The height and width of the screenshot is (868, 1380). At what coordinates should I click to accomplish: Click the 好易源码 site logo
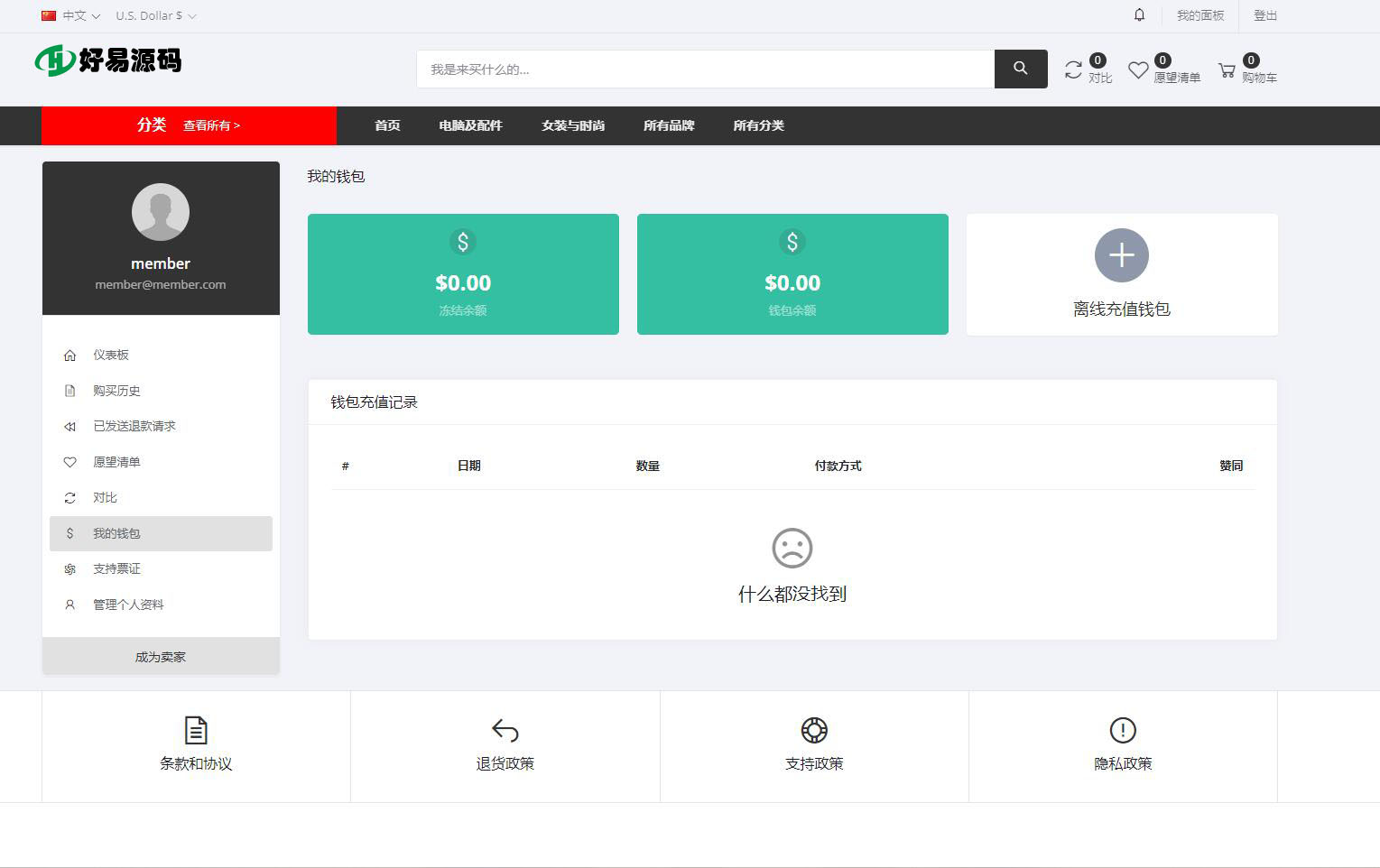tap(108, 60)
